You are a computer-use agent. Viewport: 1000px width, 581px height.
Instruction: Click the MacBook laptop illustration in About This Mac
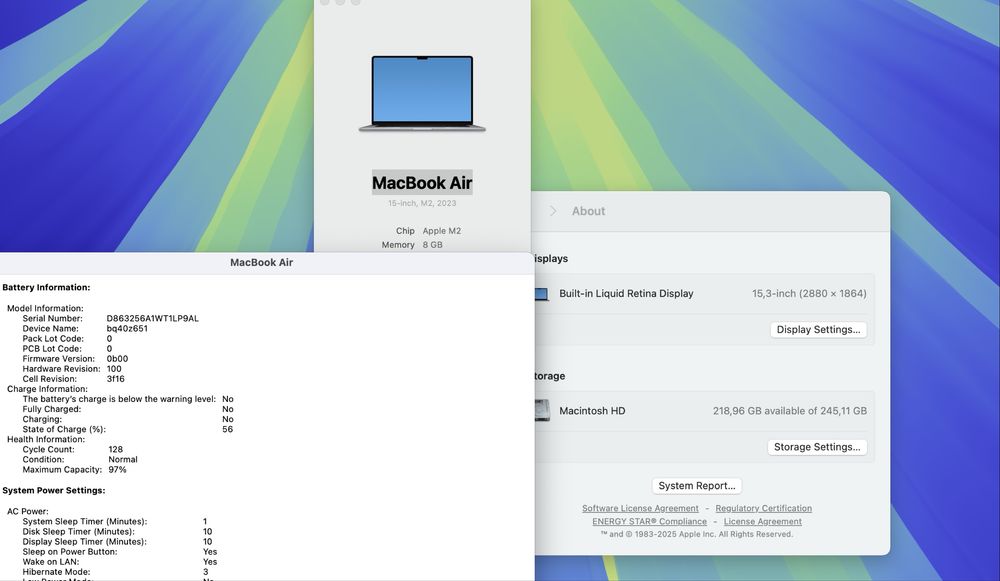coord(422,94)
